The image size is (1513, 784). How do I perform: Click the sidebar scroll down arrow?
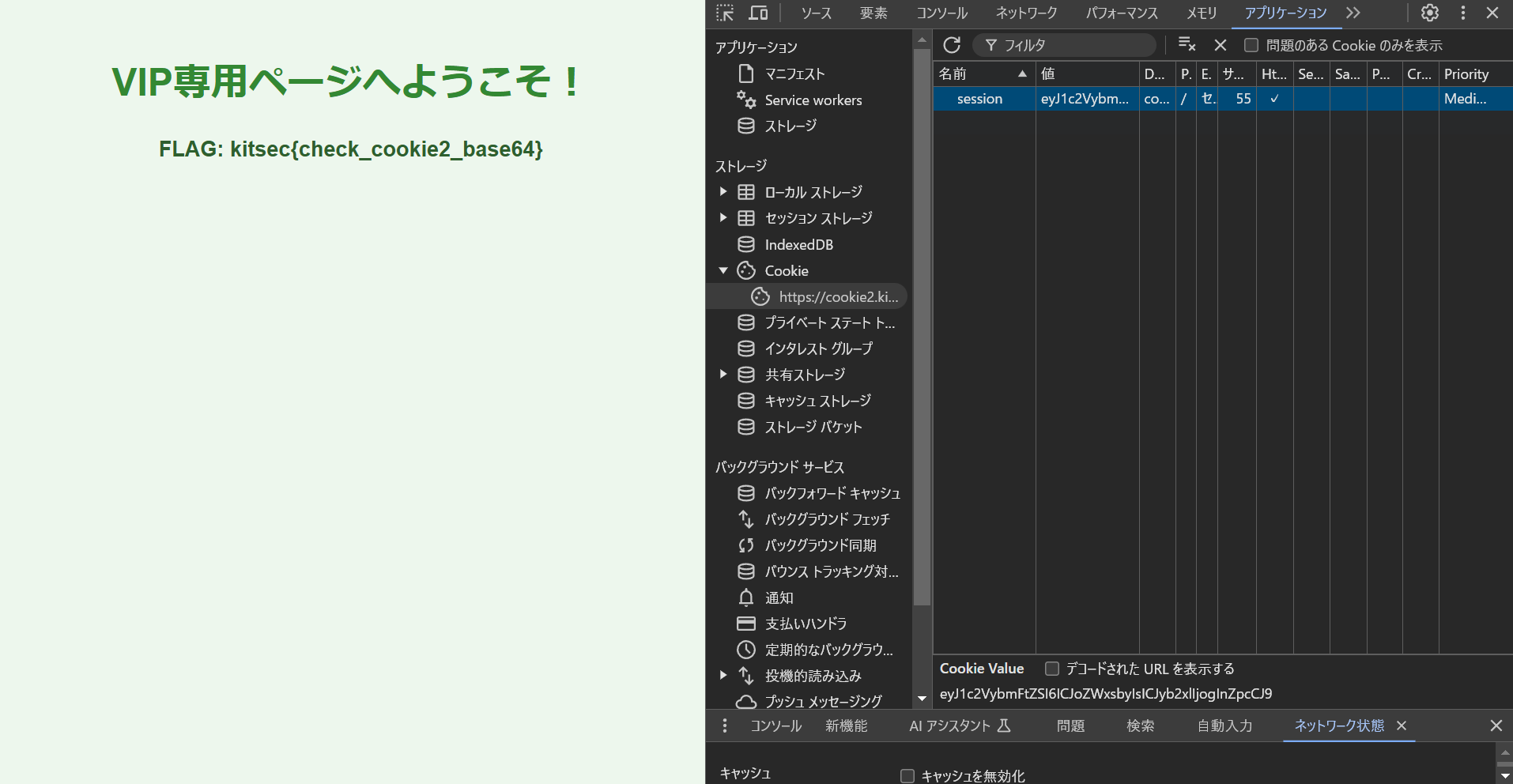tap(922, 699)
